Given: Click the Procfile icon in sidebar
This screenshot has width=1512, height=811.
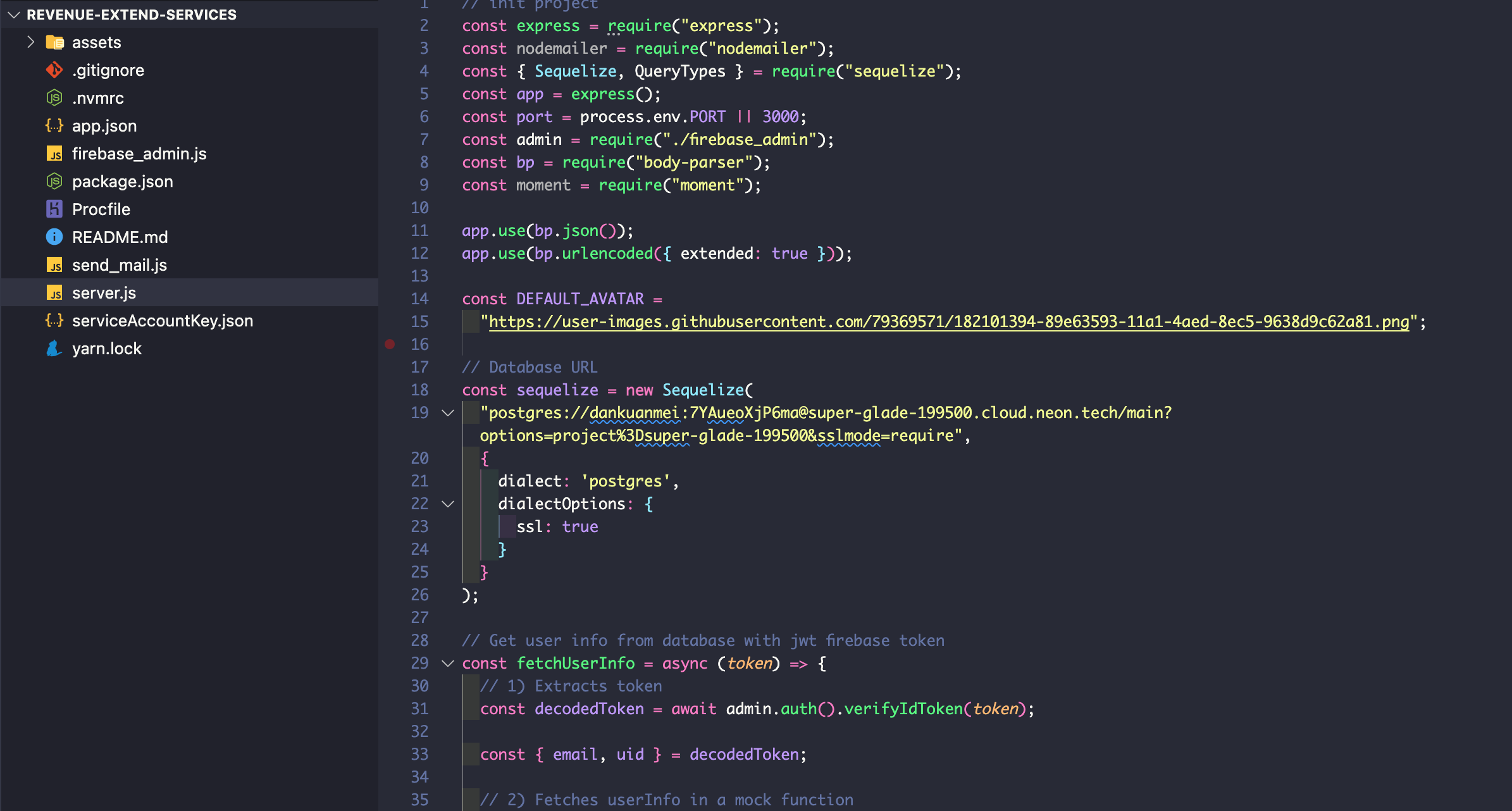Looking at the screenshot, I should [56, 209].
